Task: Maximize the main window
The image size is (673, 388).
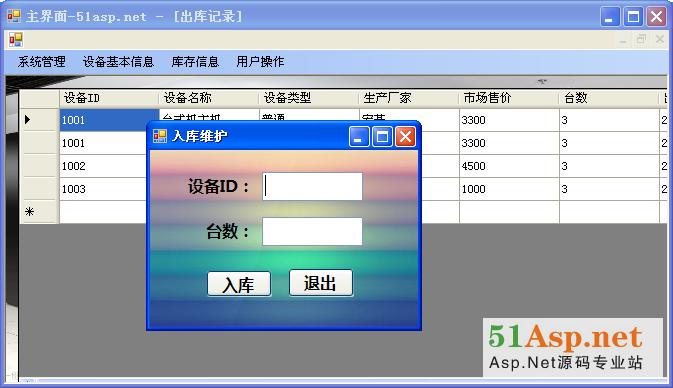Action: pyautogui.click(x=633, y=17)
